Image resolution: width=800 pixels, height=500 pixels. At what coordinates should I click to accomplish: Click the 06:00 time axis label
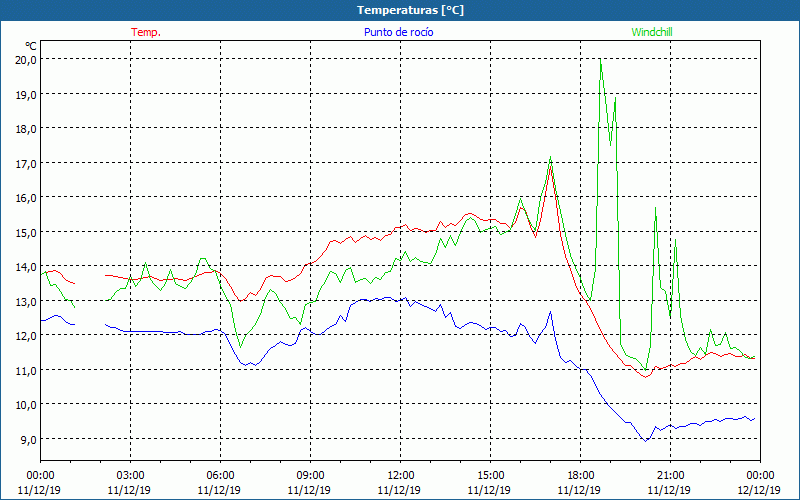click(220, 476)
